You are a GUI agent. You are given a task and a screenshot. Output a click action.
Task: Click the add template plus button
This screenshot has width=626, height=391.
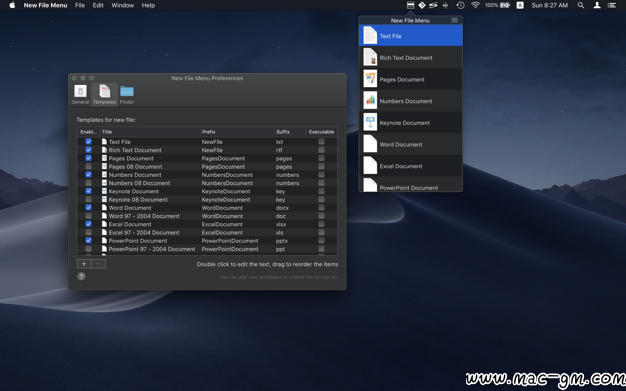[x=84, y=264]
